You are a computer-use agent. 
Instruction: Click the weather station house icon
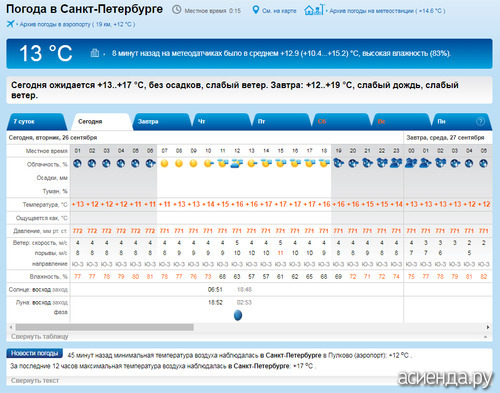click(x=313, y=10)
